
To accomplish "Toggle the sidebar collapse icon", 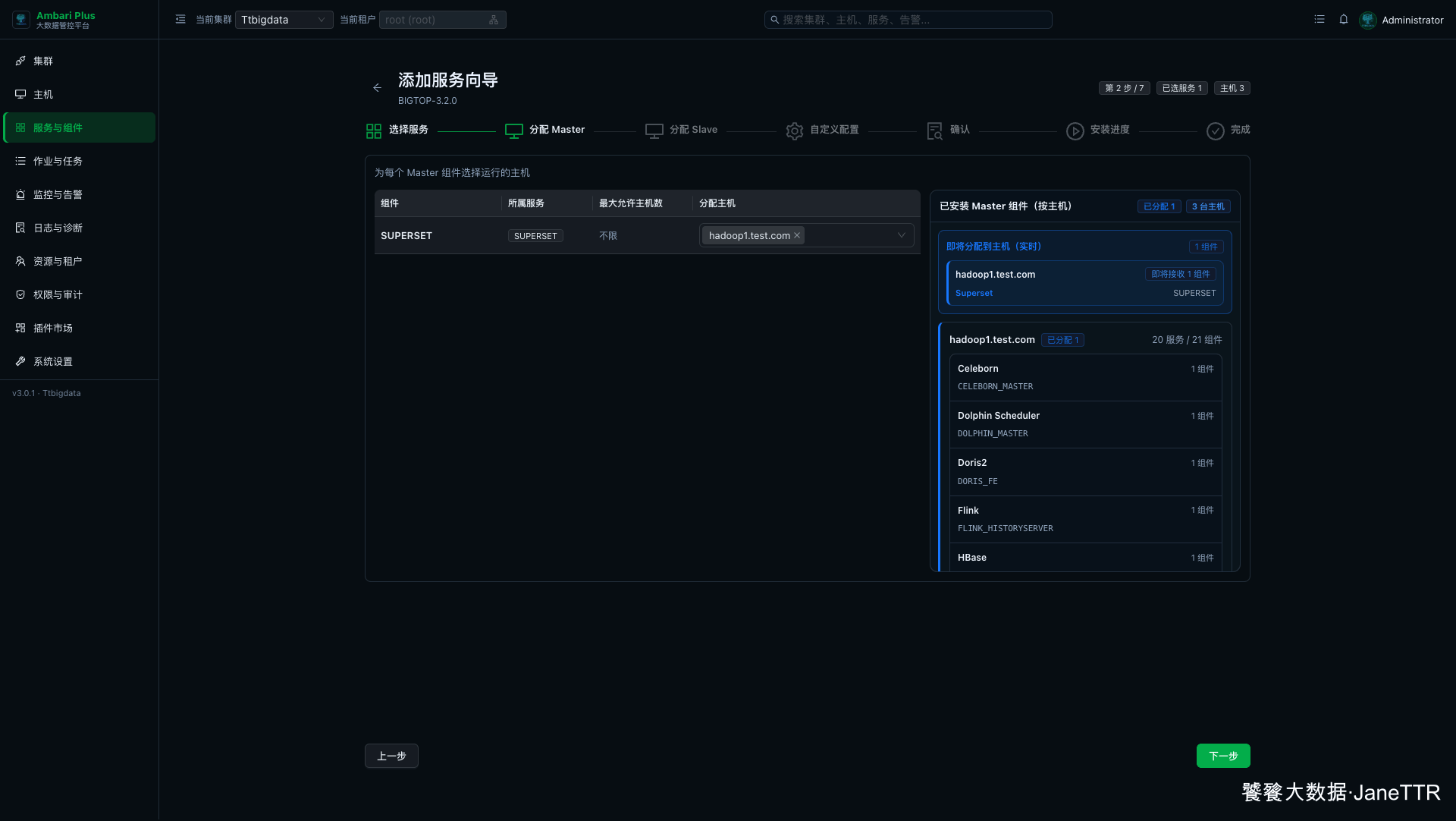I will (x=180, y=20).
